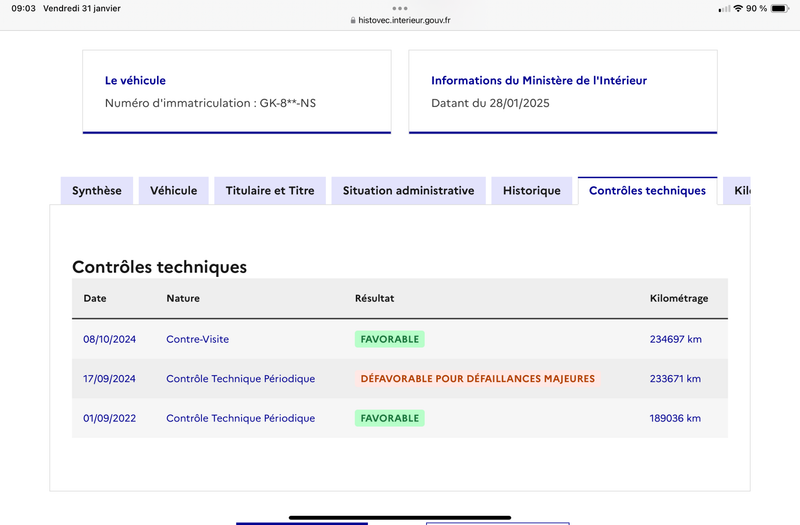Go to the Historique tab

click(x=532, y=191)
